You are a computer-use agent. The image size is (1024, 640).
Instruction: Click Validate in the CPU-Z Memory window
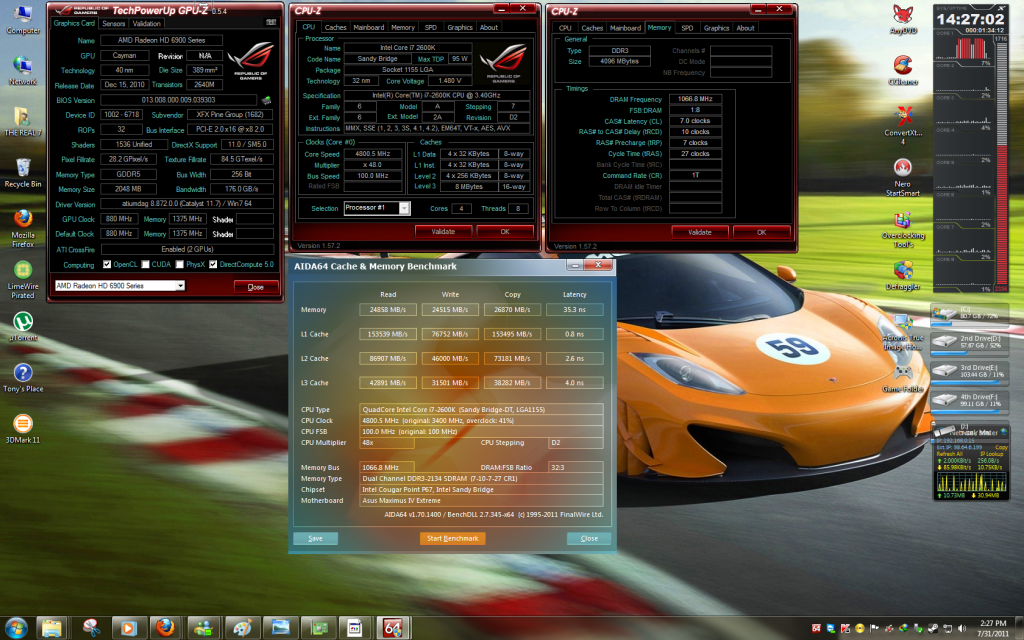pos(700,232)
